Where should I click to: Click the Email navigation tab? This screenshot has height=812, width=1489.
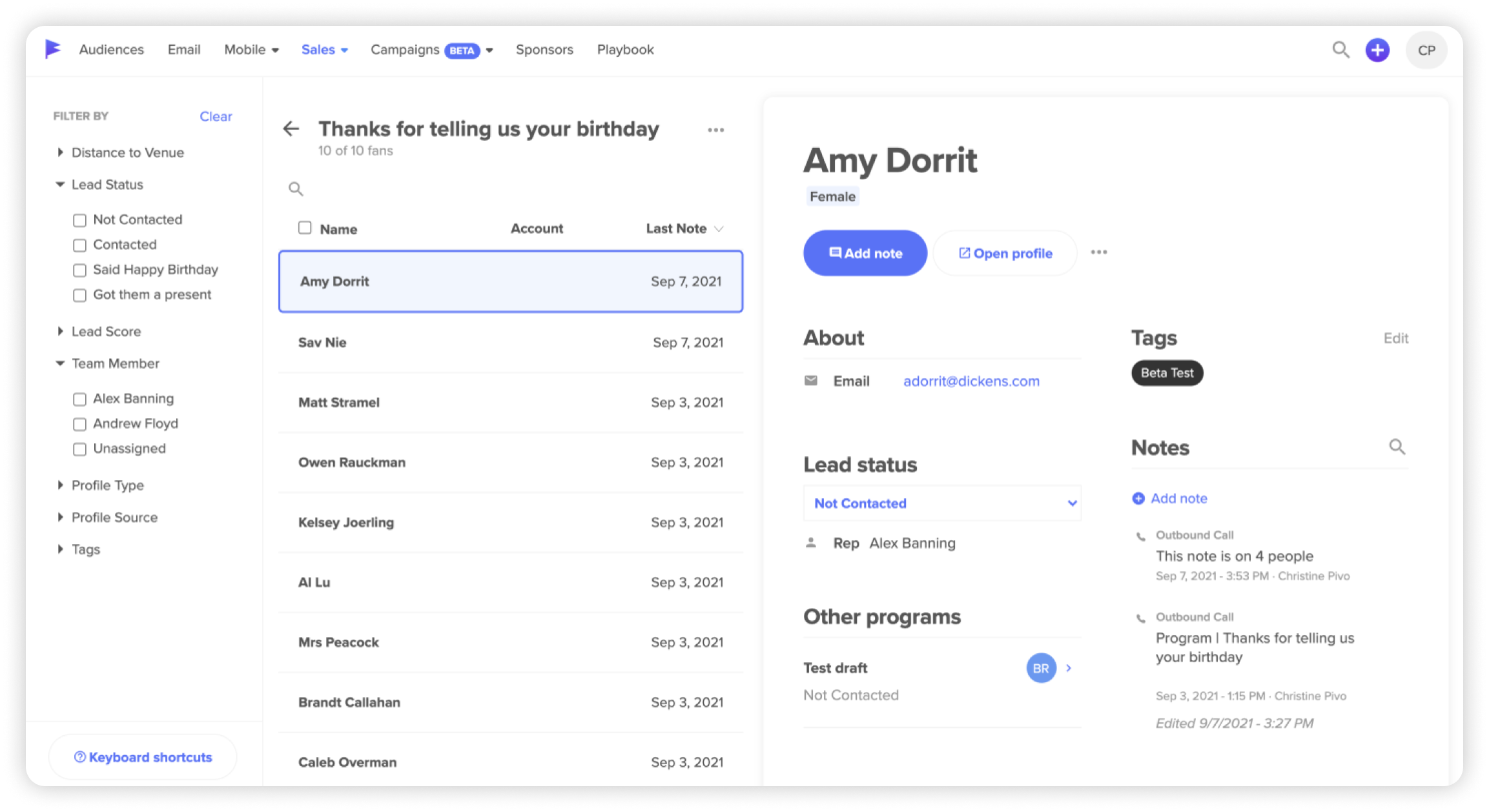pyautogui.click(x=183, y=49)
